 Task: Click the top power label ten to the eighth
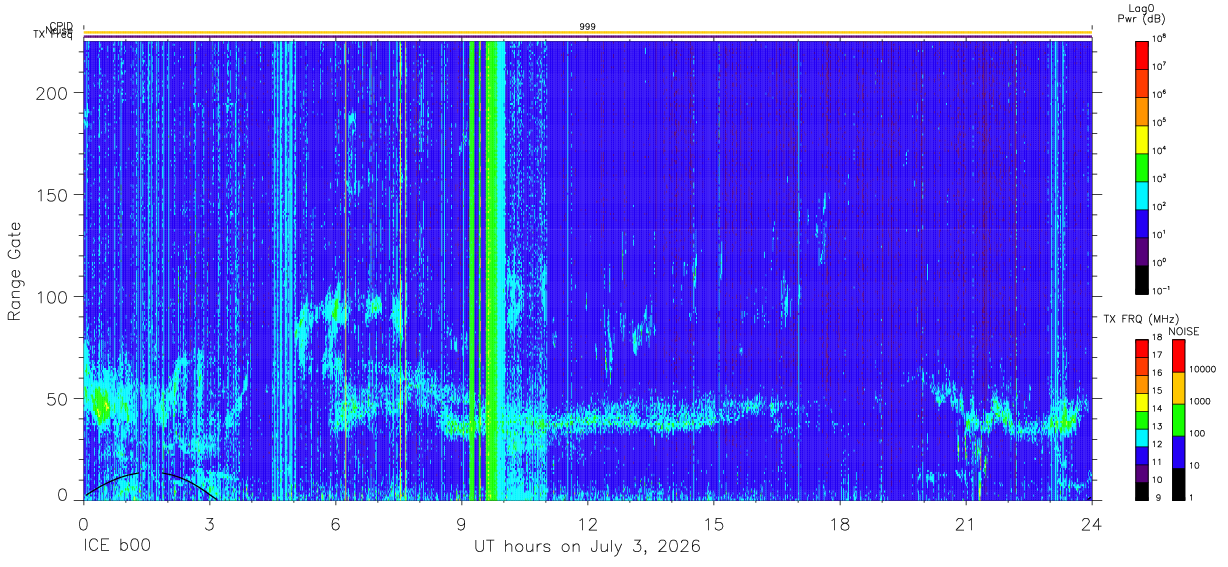click(x=1161, y=36)
